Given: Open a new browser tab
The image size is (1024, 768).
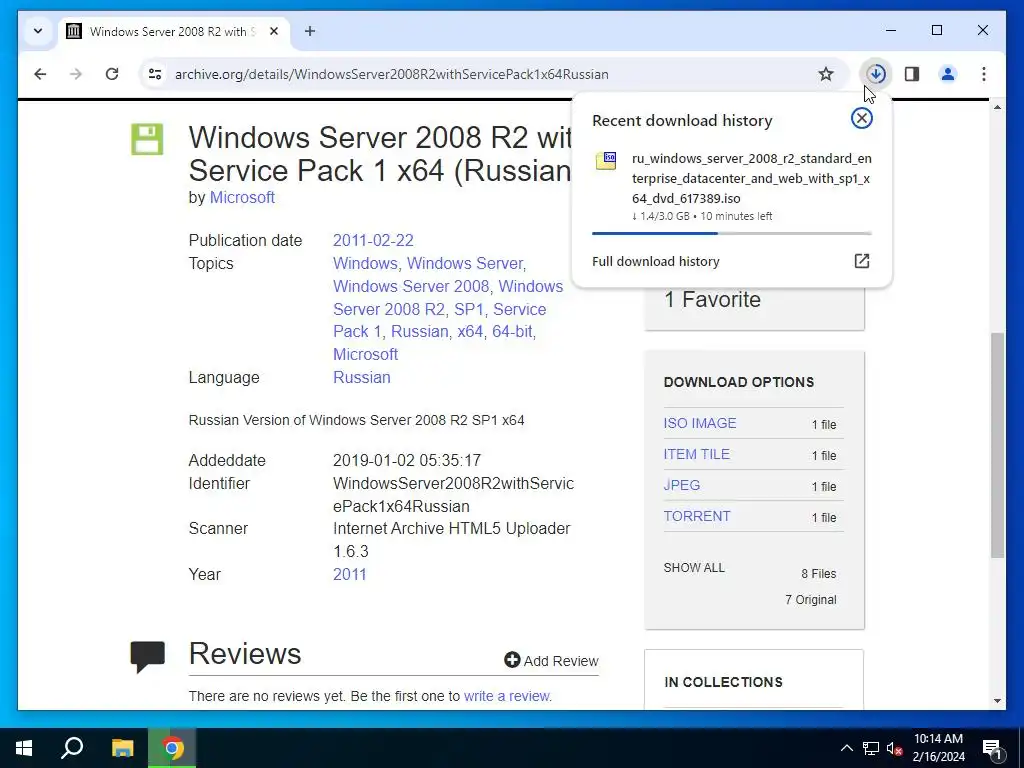Looking at the screenshot, I should [310, 31].
